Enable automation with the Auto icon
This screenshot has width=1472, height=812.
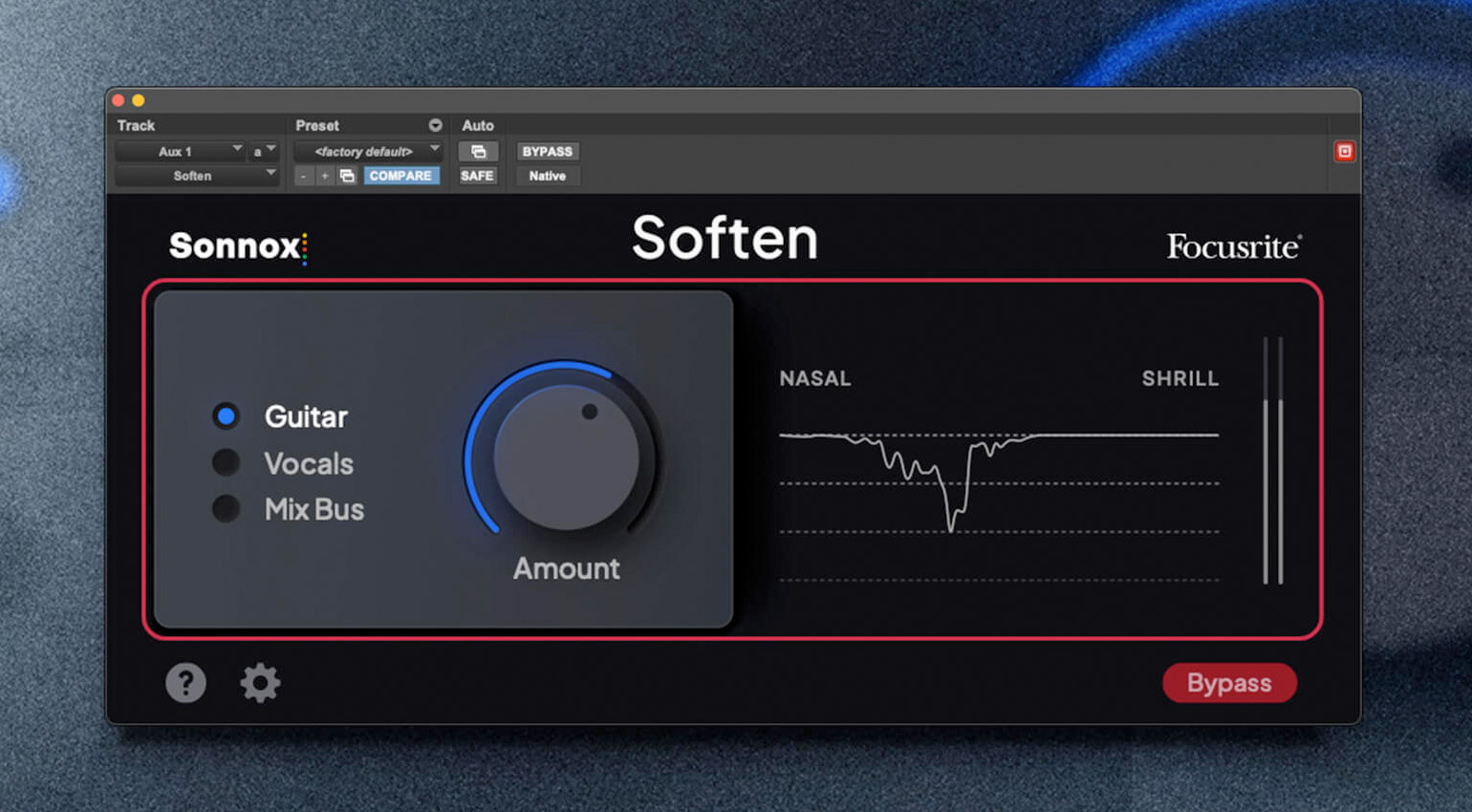click(x=479, y=151)
